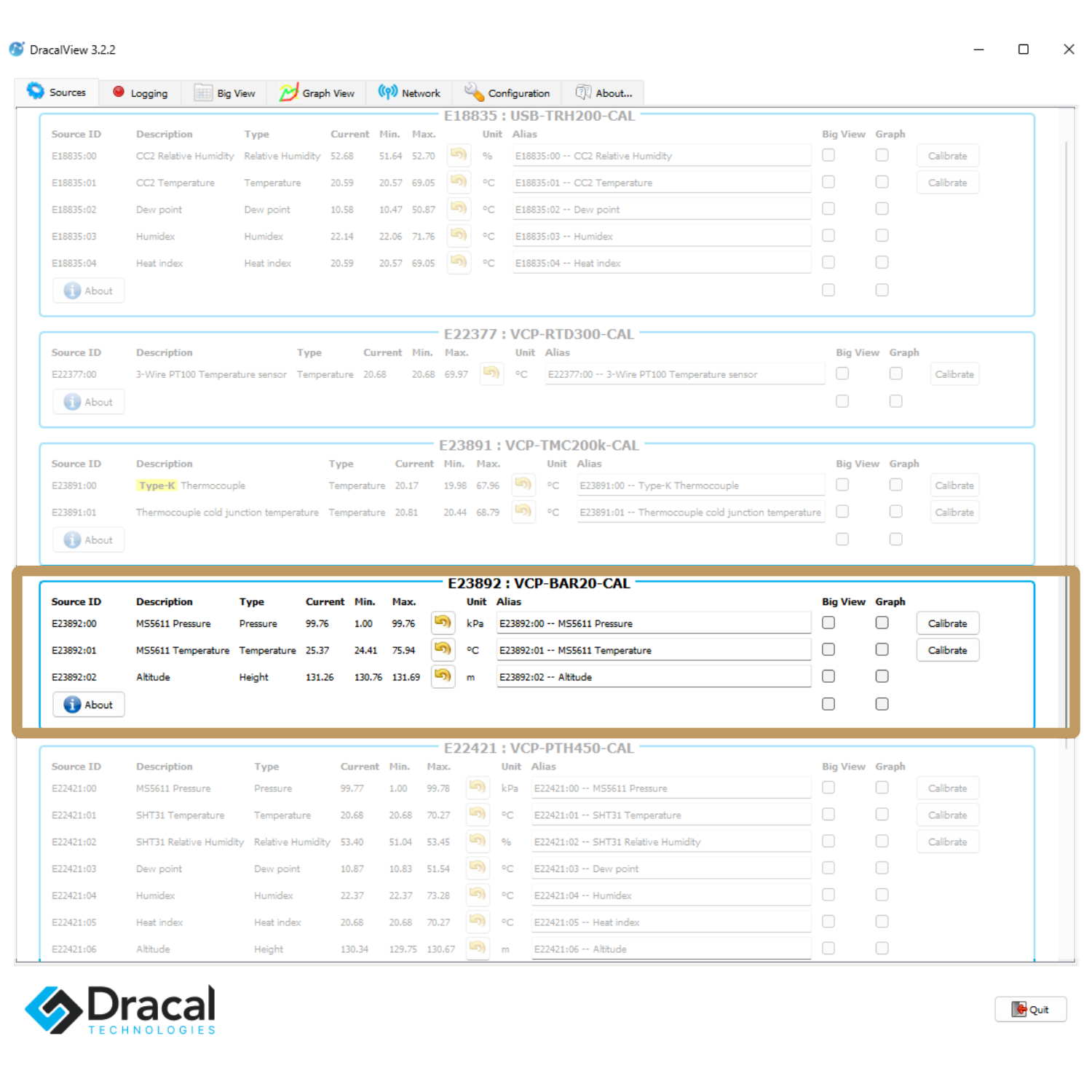This screenshot has width=1092, height=1092.
Task: Reset min/max for E22377:00 PT100 sensor
Action: pos(491,373)
